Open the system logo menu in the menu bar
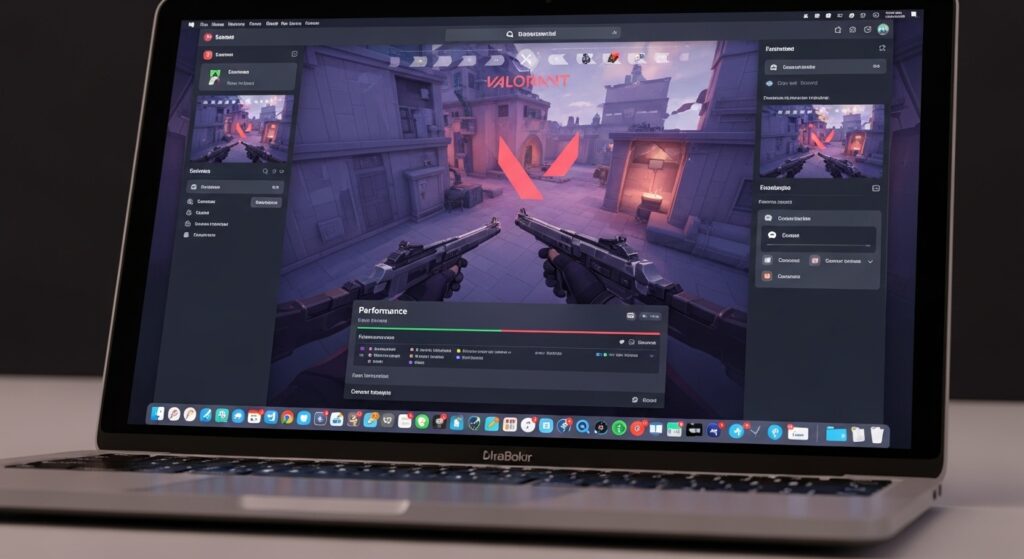The image size is (1024, 559). tap(191, 24)
